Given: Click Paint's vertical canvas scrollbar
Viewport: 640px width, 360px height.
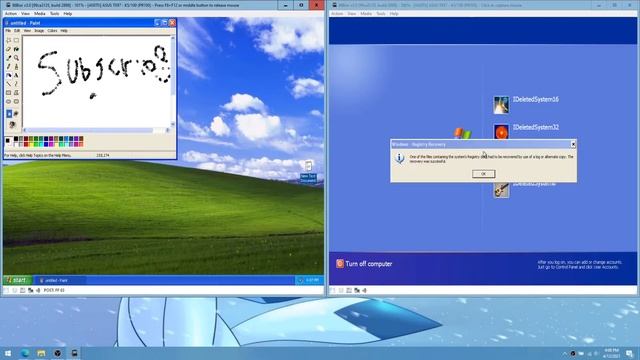Looking at the screenshot, I should (173, 81).
